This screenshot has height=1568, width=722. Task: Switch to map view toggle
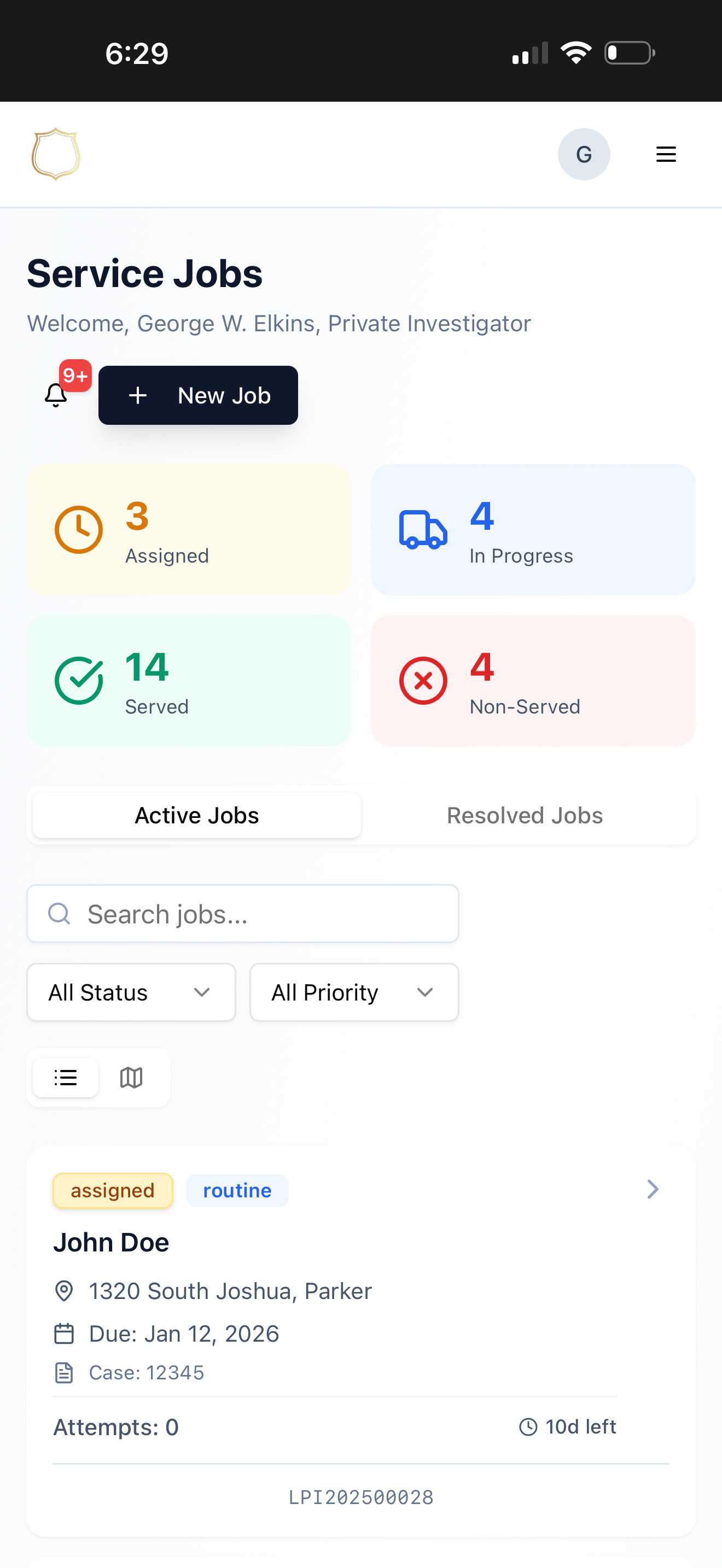tap(131, 1078)
